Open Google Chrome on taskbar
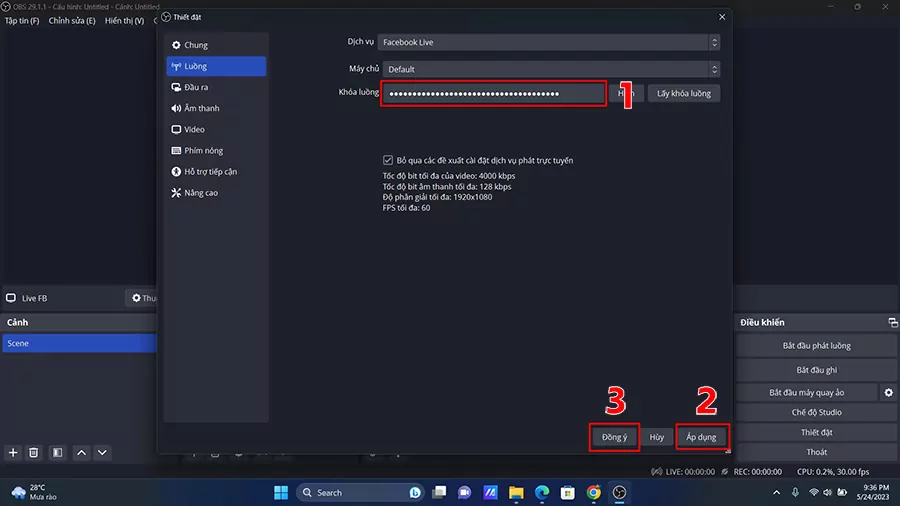 [x=593, y=493]
